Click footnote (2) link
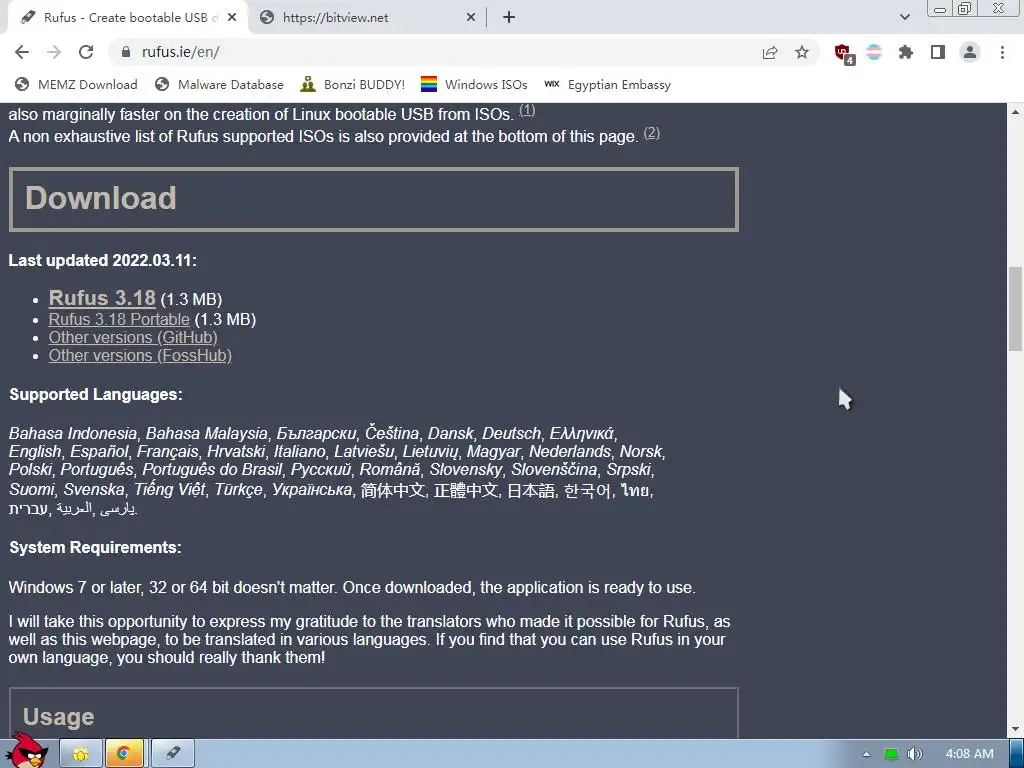This screenshot has width=1024, height=768. (x=652, y=133)
